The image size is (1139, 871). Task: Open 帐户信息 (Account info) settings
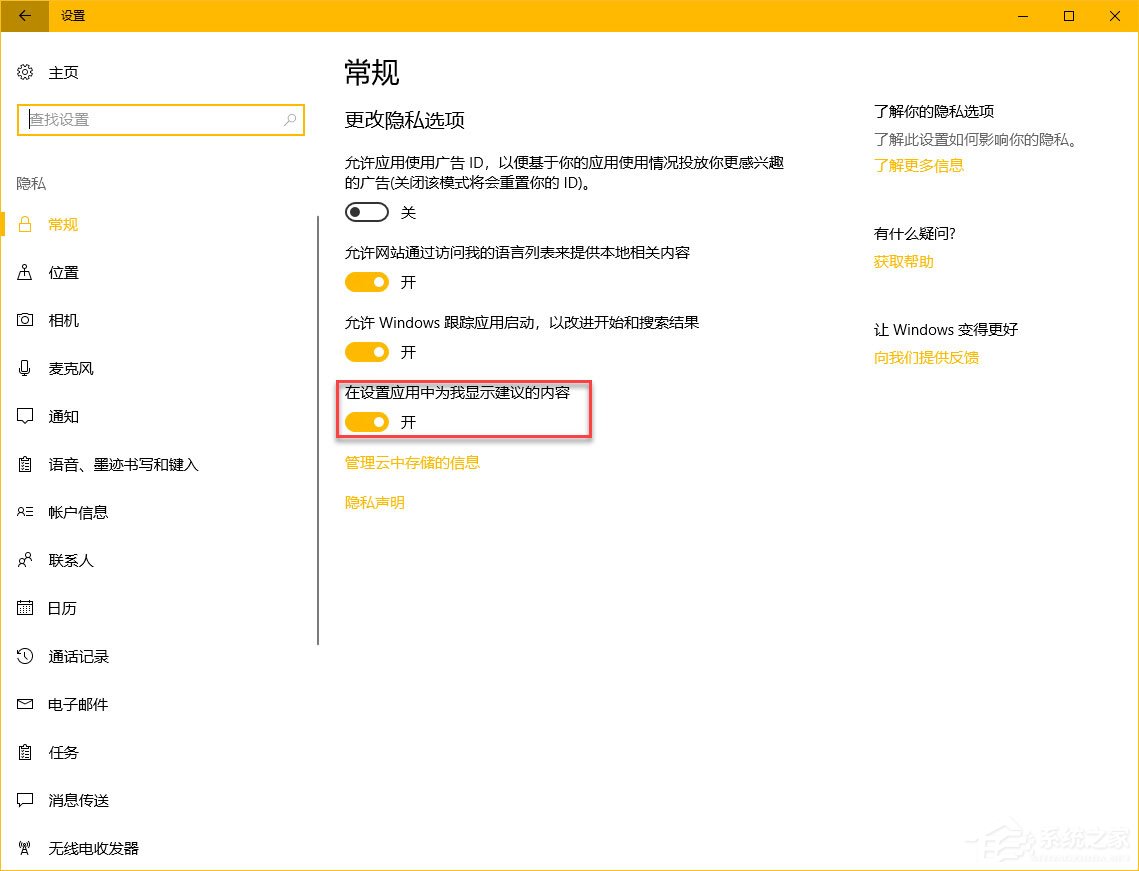pos(79,512)
